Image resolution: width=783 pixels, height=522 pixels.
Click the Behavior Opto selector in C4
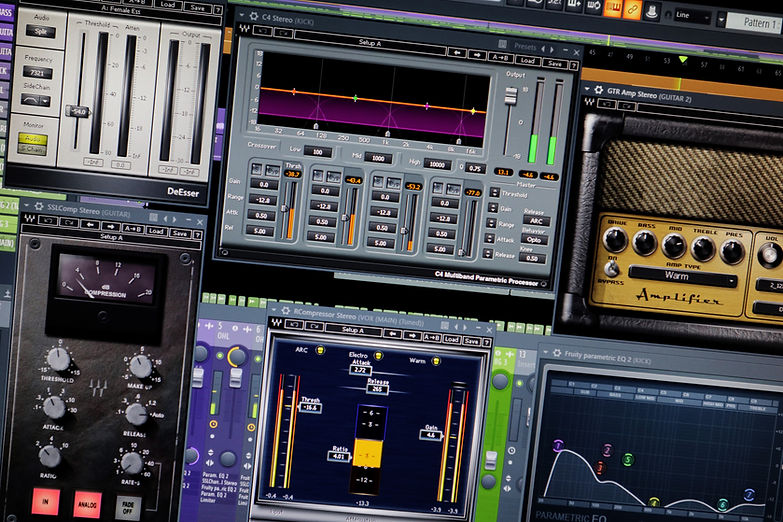tap(534, 239)
